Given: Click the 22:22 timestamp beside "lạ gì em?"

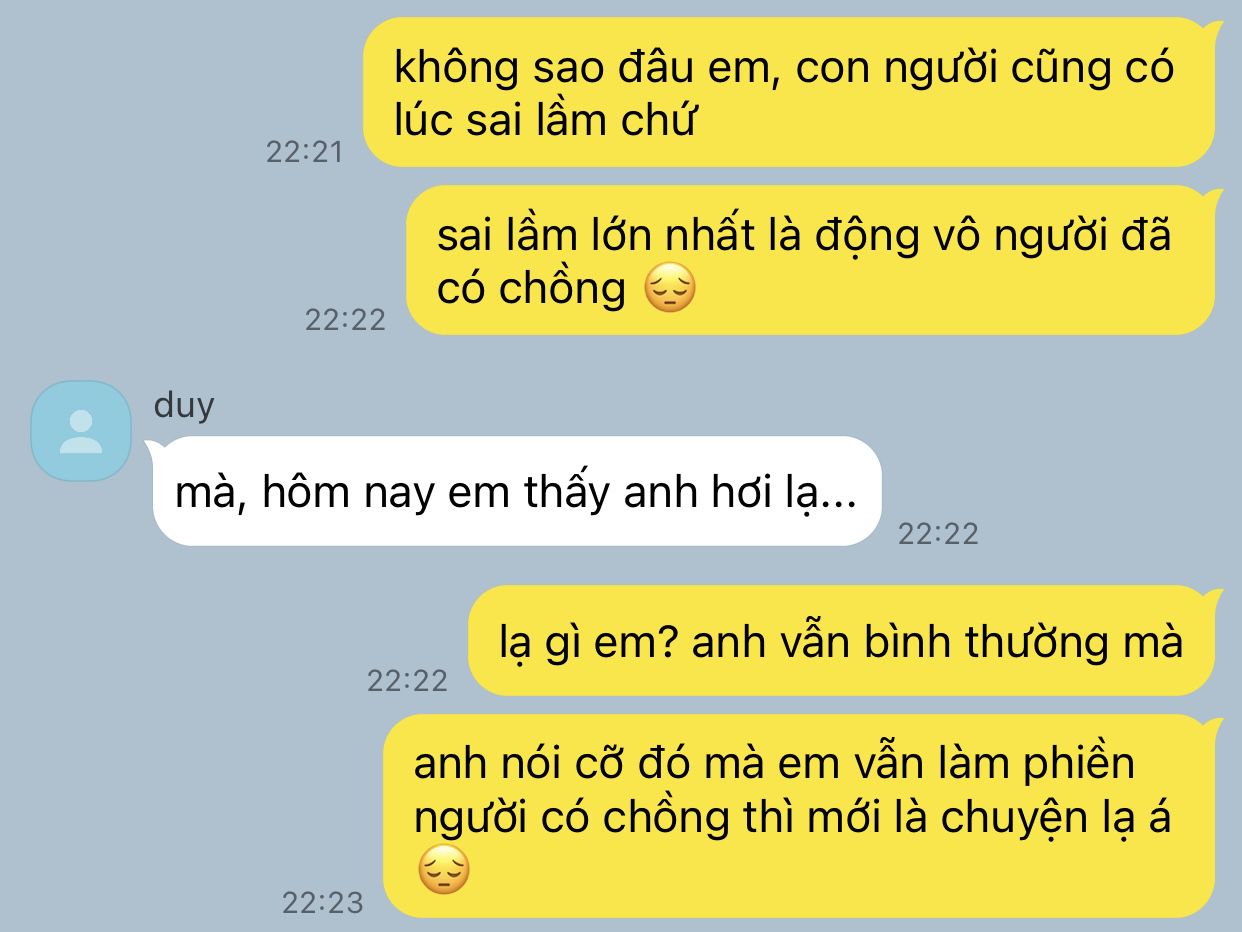Looking at the screenshot, I should [x=407, y=680].
